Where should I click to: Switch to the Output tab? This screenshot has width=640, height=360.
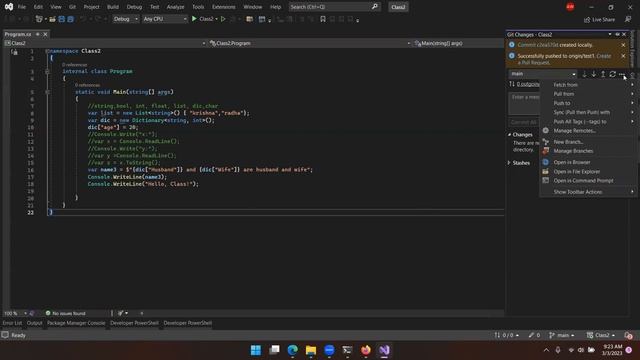[34, 323]
